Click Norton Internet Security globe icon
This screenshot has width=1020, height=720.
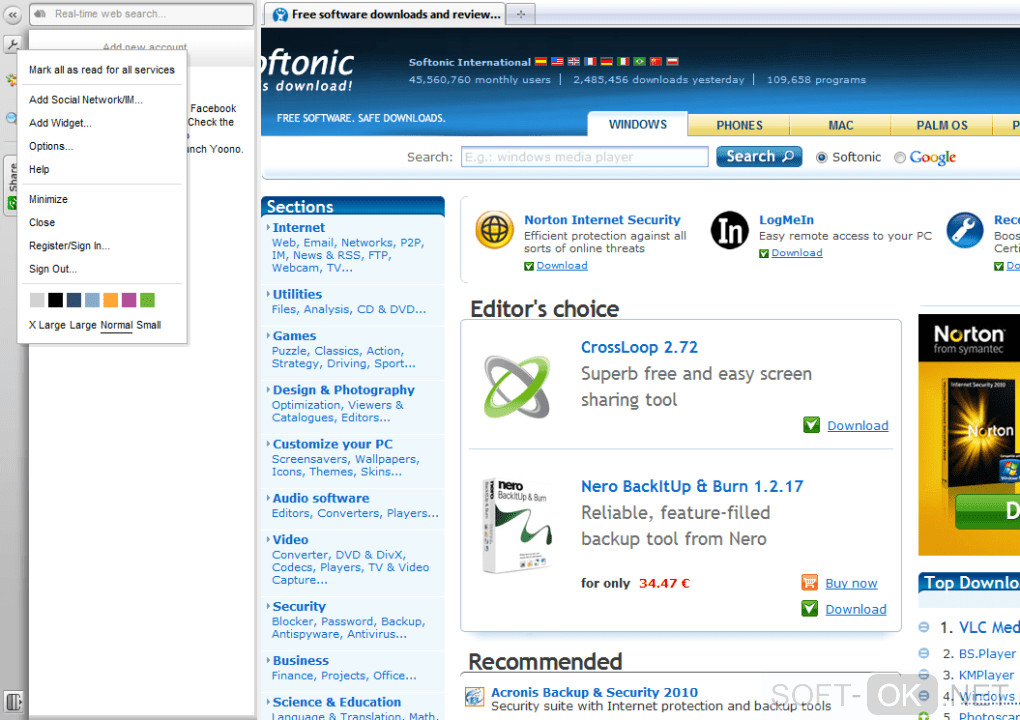pos(494,230)
